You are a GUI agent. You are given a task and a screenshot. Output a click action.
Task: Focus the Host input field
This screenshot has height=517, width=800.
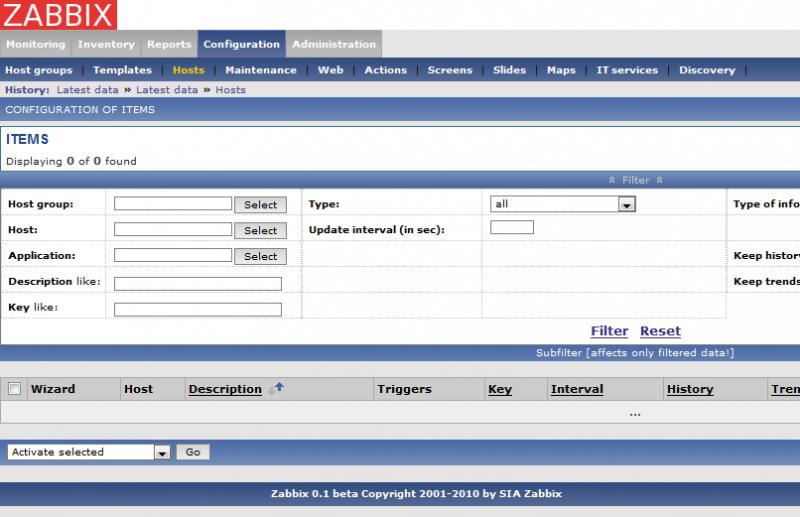coord(173,229)
